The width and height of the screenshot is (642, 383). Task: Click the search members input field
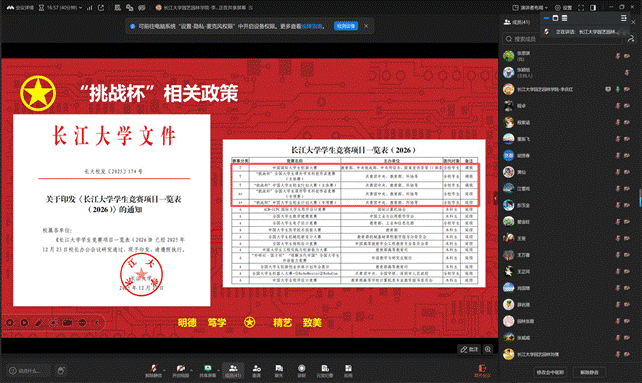(x=562, y=39)
